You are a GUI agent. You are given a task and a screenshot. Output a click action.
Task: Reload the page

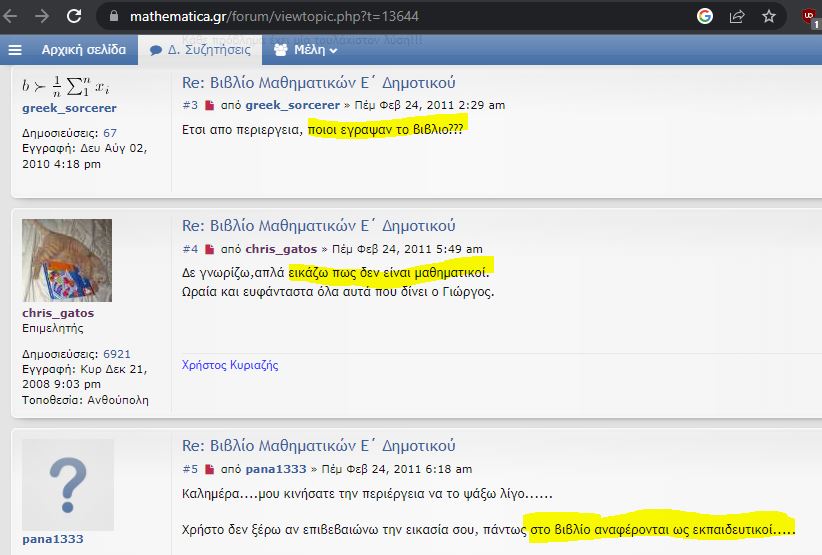pos(74,16)
